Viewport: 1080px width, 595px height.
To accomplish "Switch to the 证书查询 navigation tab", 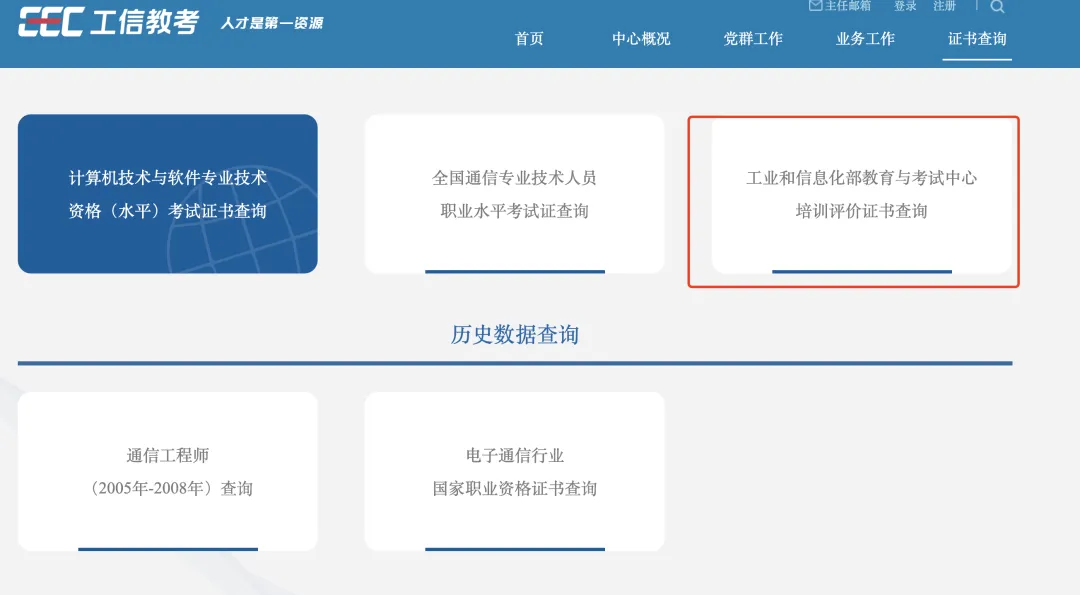I will point(976,39).
